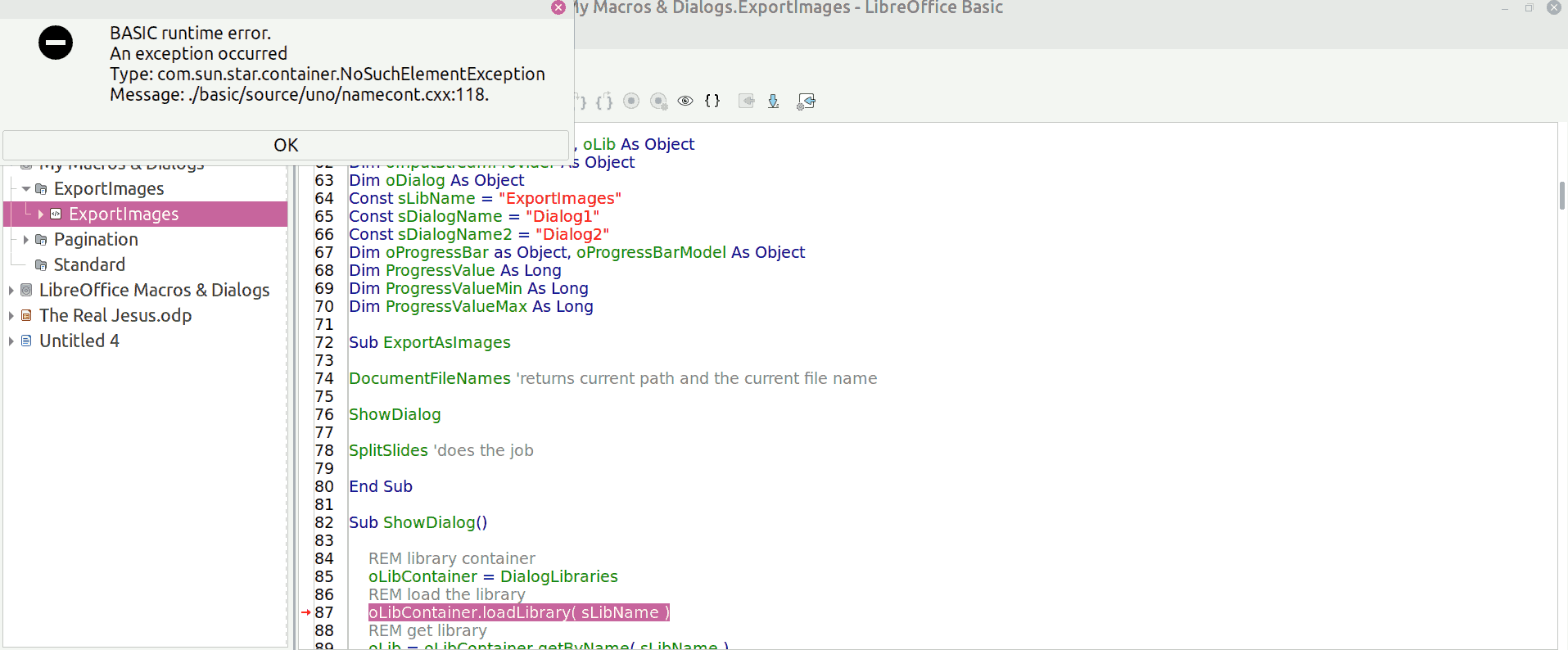
Task: Click the 'ShowDialog' call on line 76
Action: [x=395, y=415]
